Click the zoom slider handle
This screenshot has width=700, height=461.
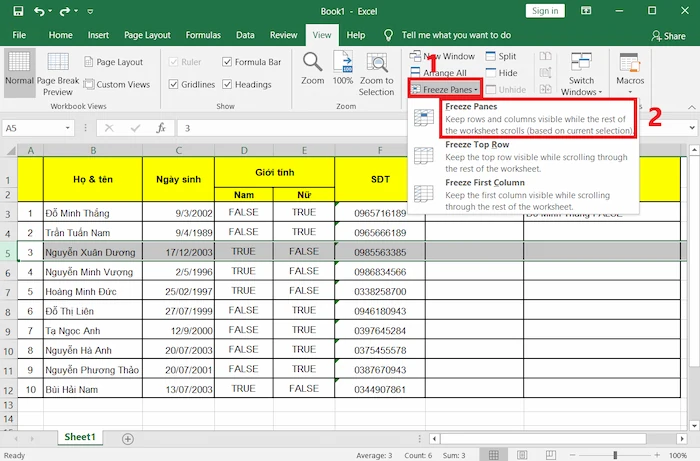pyautogui.click(x=615, y=455)
